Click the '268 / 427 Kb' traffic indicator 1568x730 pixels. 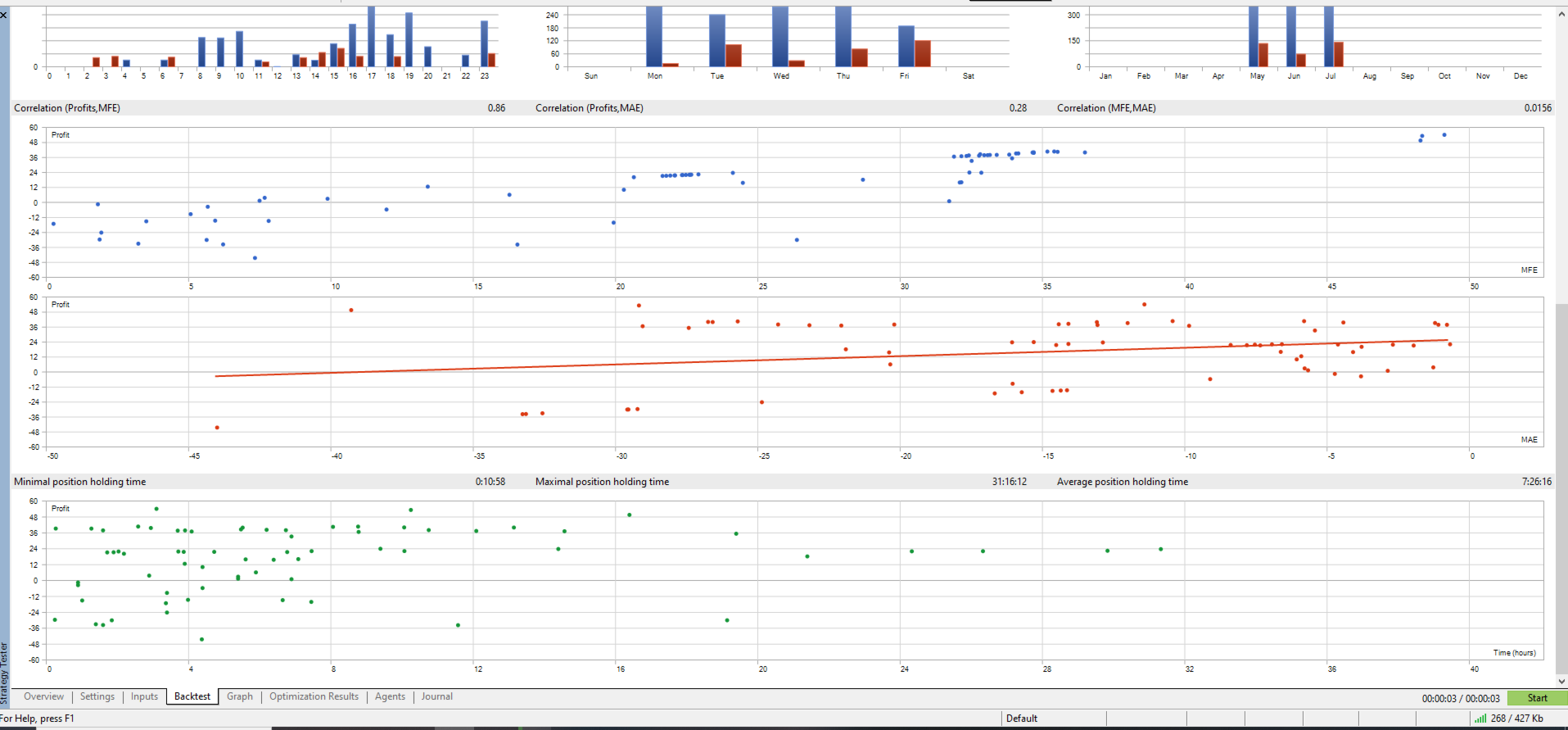1516,719
